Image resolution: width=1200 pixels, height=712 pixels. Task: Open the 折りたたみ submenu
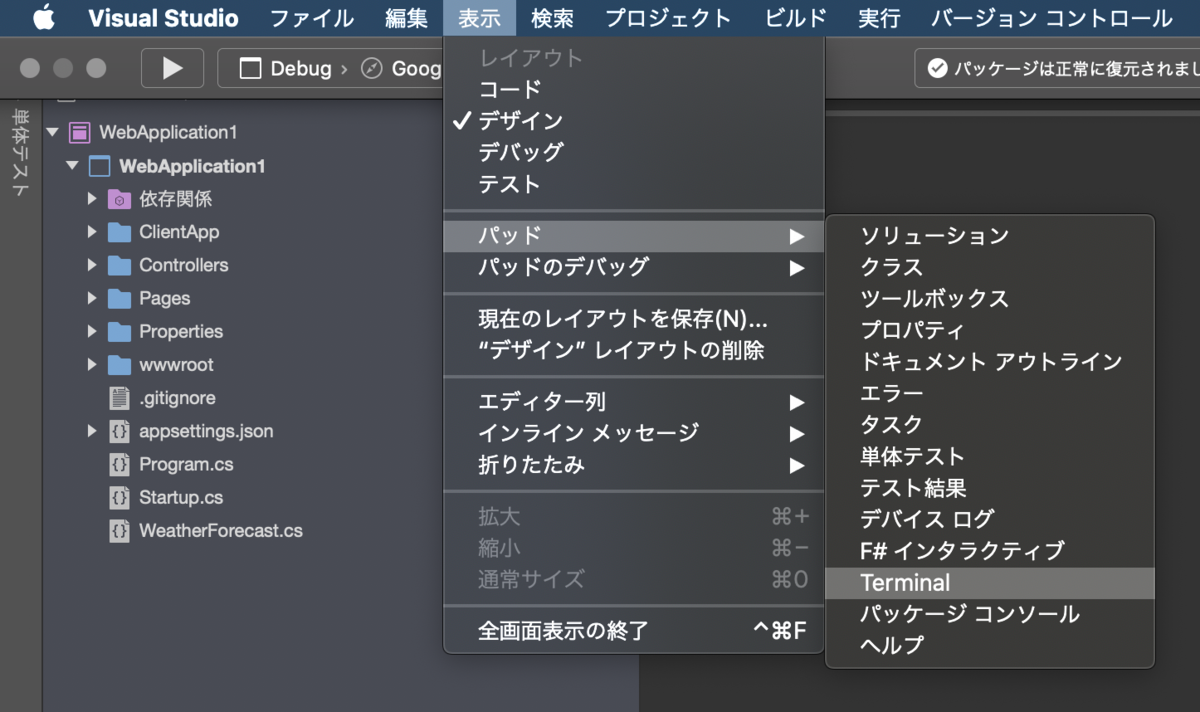point(633,465)
